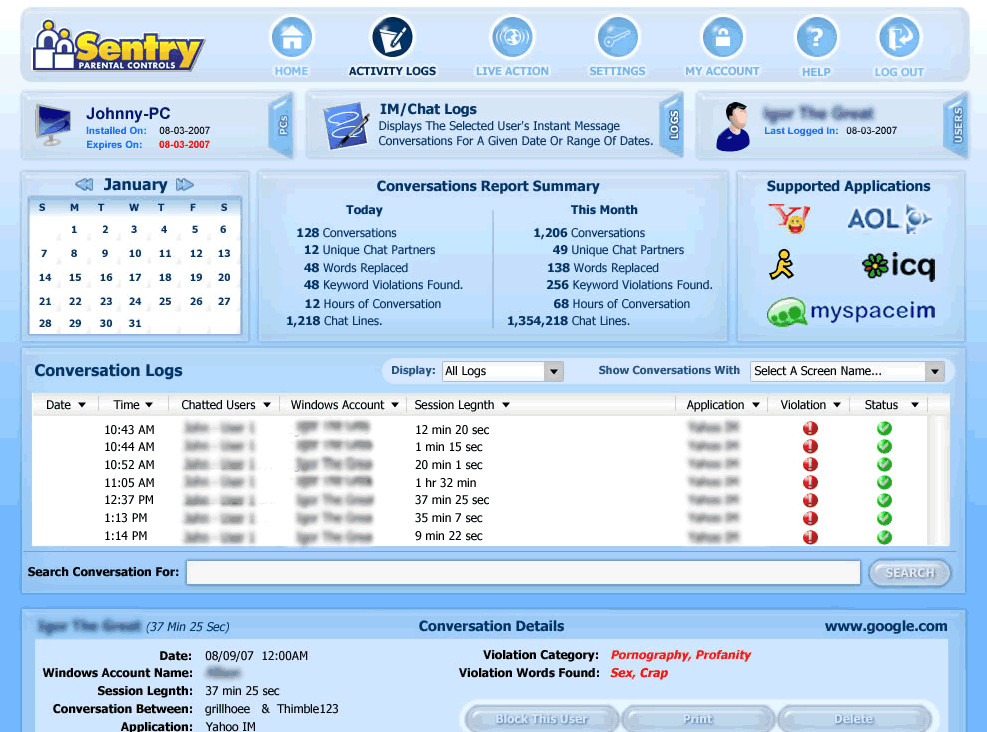This screenshot has width=987, height=732.
Task: Click green status check for 11:05 AM row
Action: (884, 482)
